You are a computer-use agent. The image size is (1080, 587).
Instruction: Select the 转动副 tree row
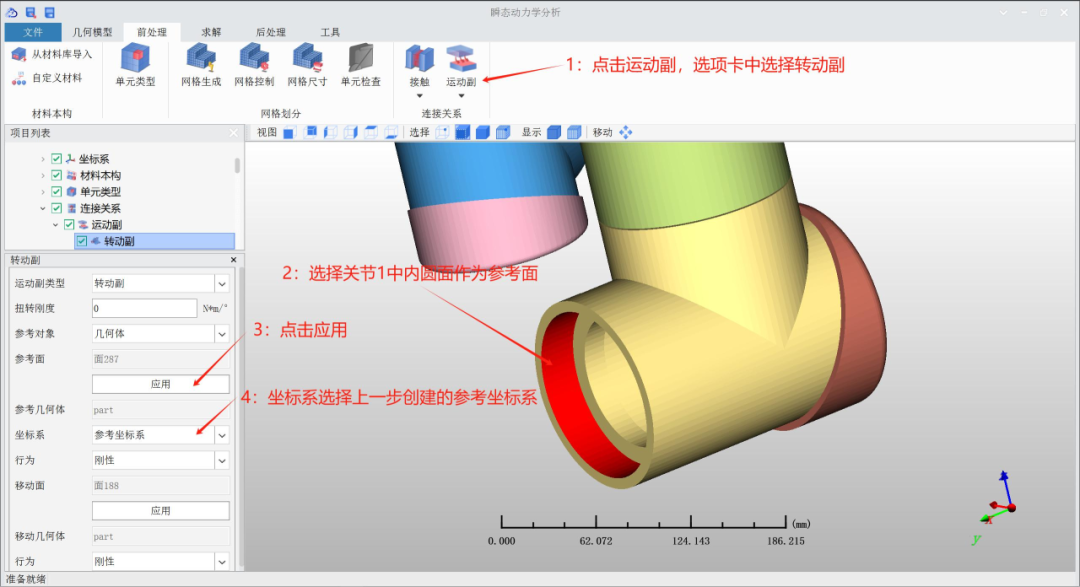155,241
